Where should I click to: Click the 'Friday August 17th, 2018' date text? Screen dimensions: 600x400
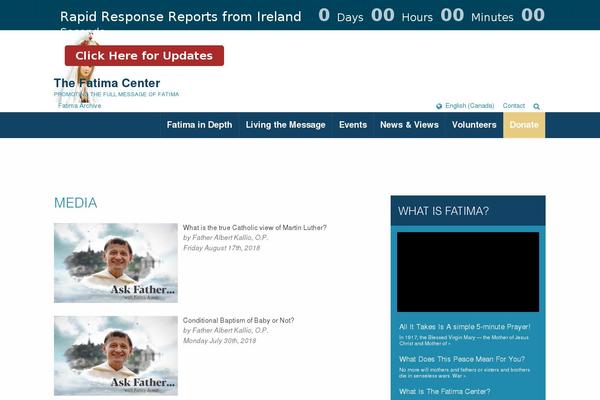(222, 248)
